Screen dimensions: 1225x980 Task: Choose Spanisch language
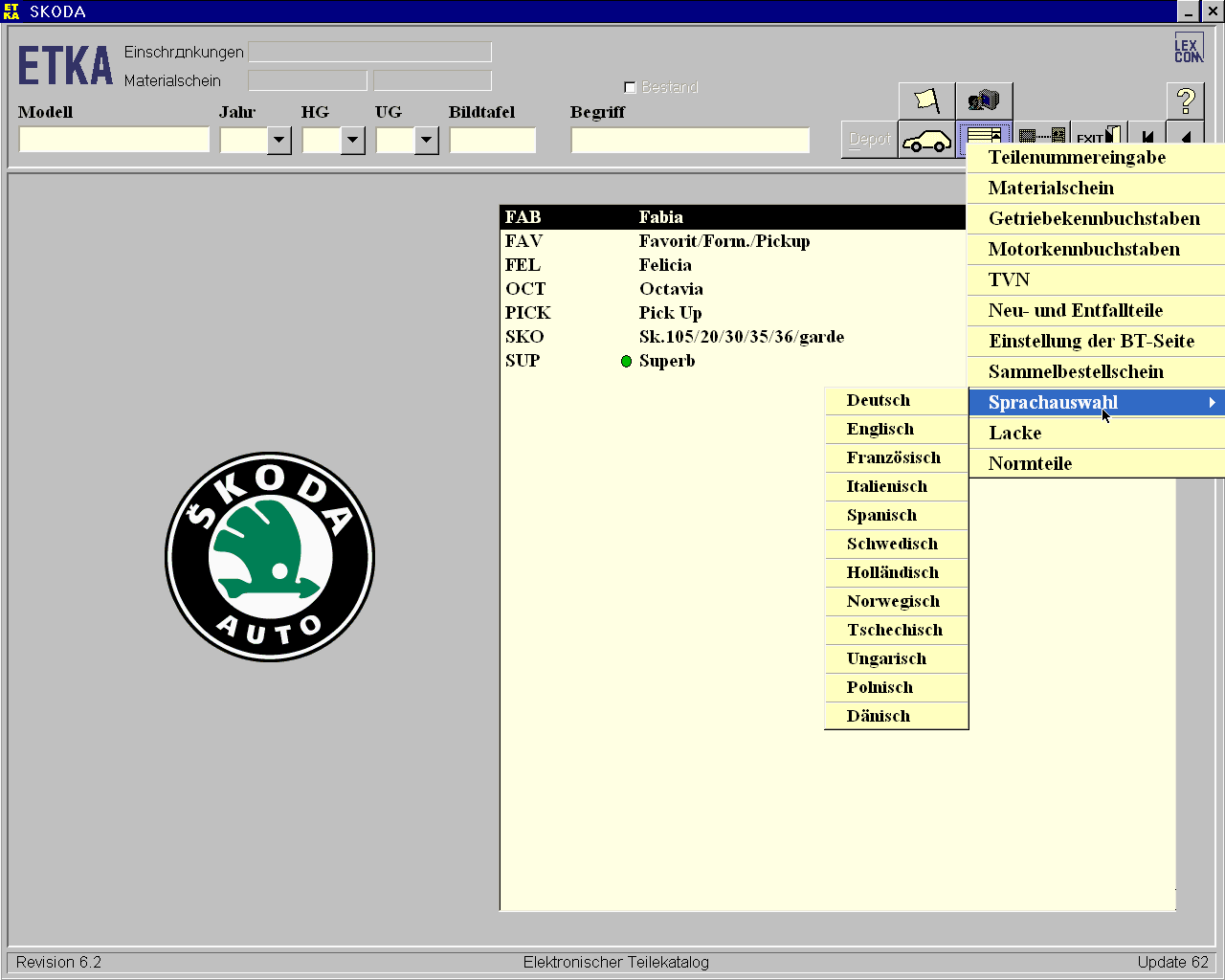click(x=897, y=515)
